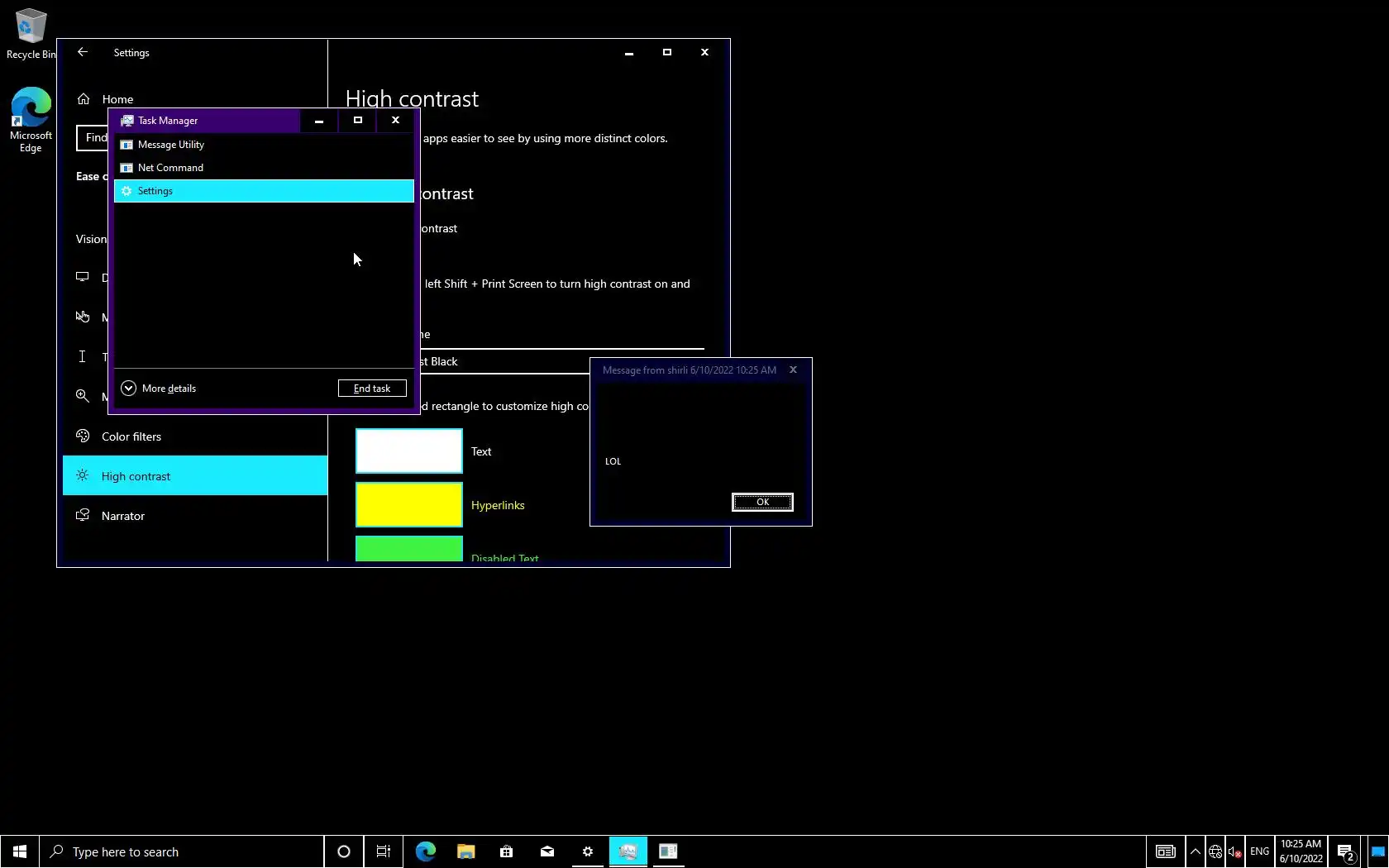Screen dimensions: 1389x868
Task: Open the Recycle Bin desktop icon
Action: tap(31, 34)
